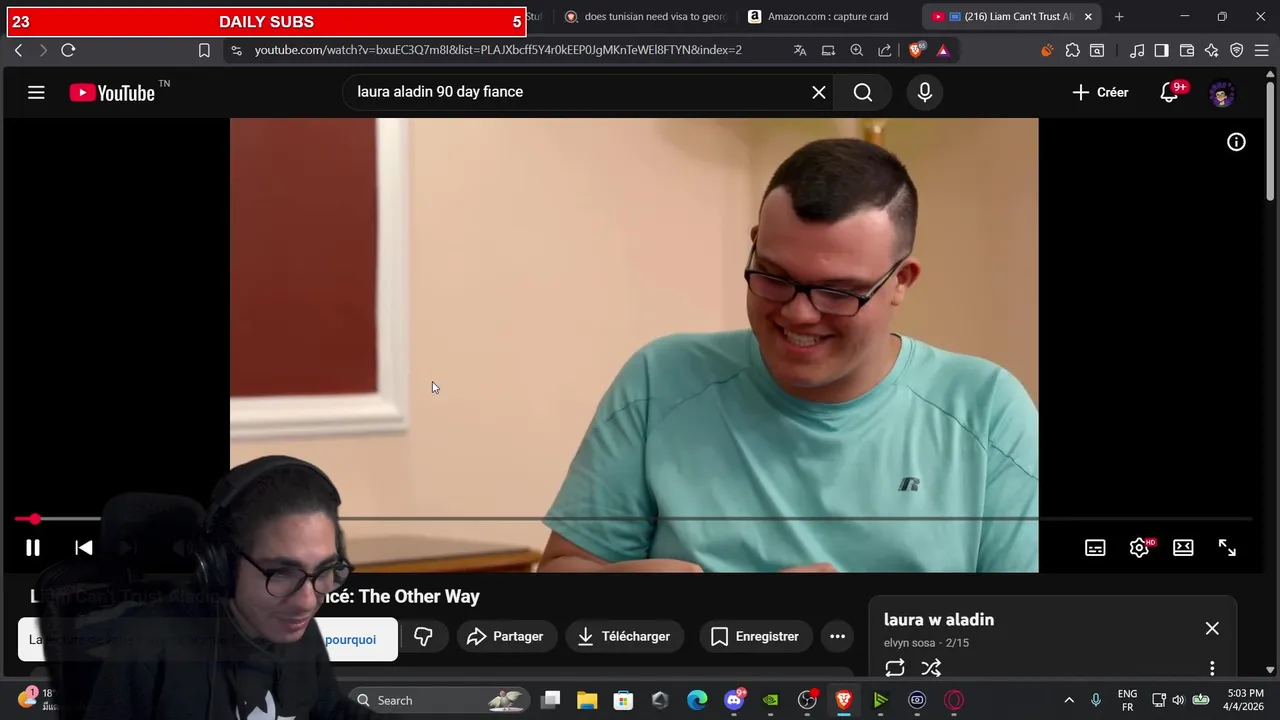Click the YouTube search magnifier button
1280x720 pixels.
click(863, 92)
